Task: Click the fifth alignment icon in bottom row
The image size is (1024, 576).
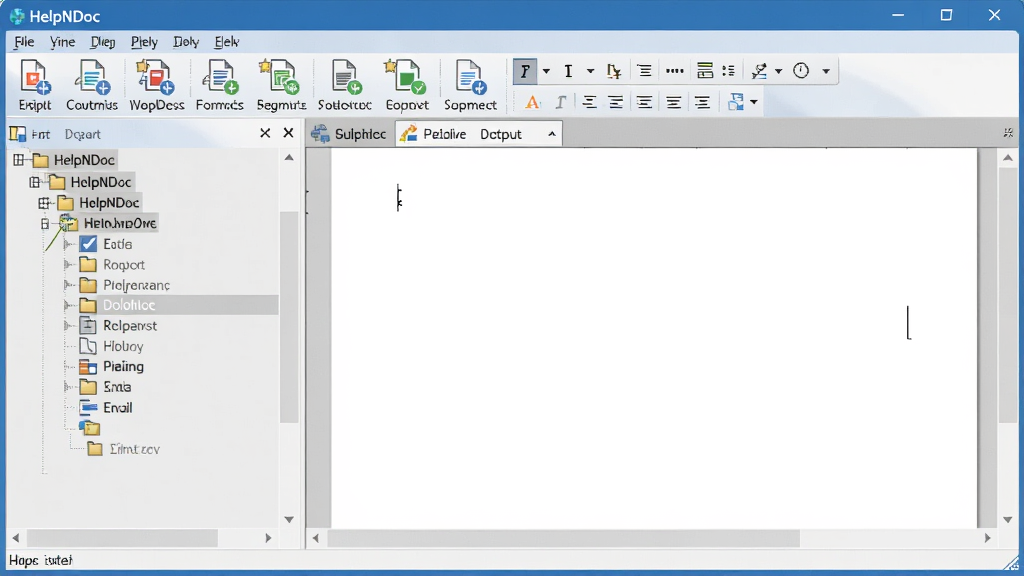Action: point(702,102)
